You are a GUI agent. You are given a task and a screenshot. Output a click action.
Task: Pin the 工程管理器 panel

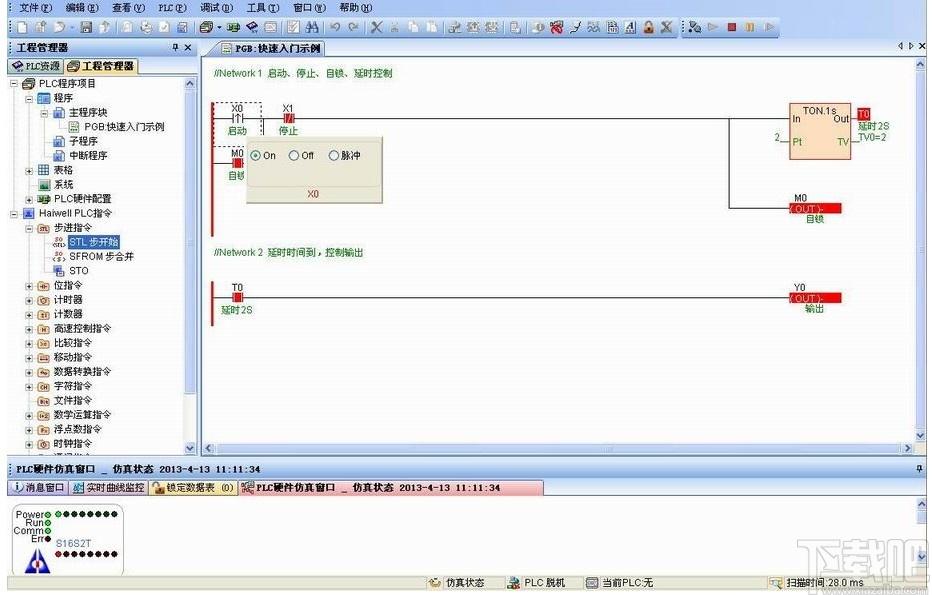coord(175,47)
